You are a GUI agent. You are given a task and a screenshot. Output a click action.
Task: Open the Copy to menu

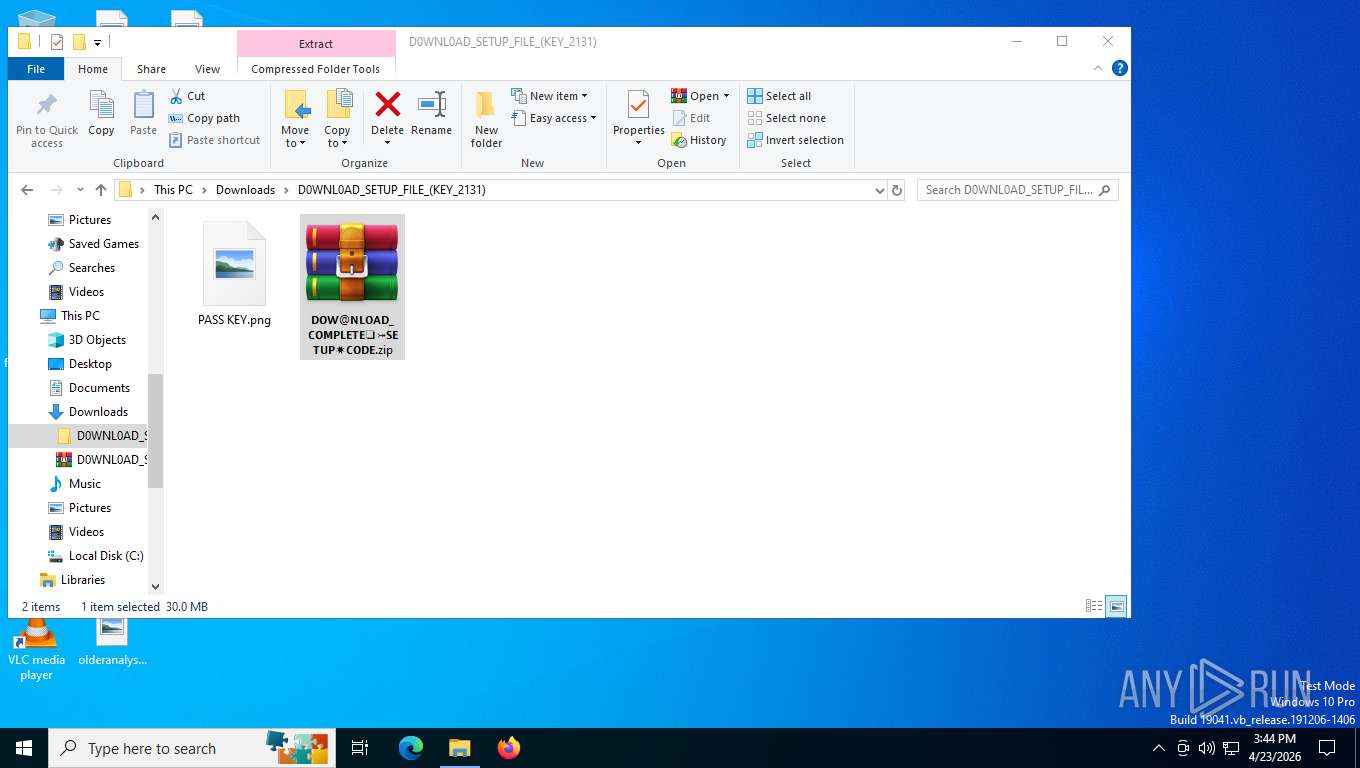[337, 120]
